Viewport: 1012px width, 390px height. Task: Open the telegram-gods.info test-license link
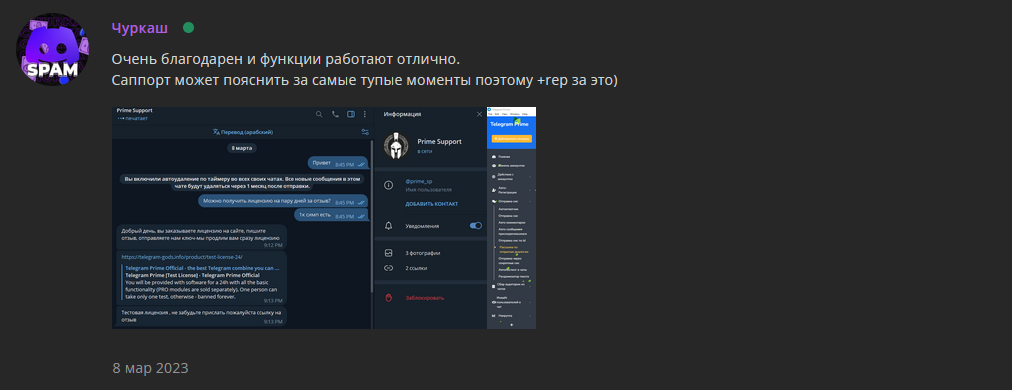pyautogui.click(x=182, y=256)
